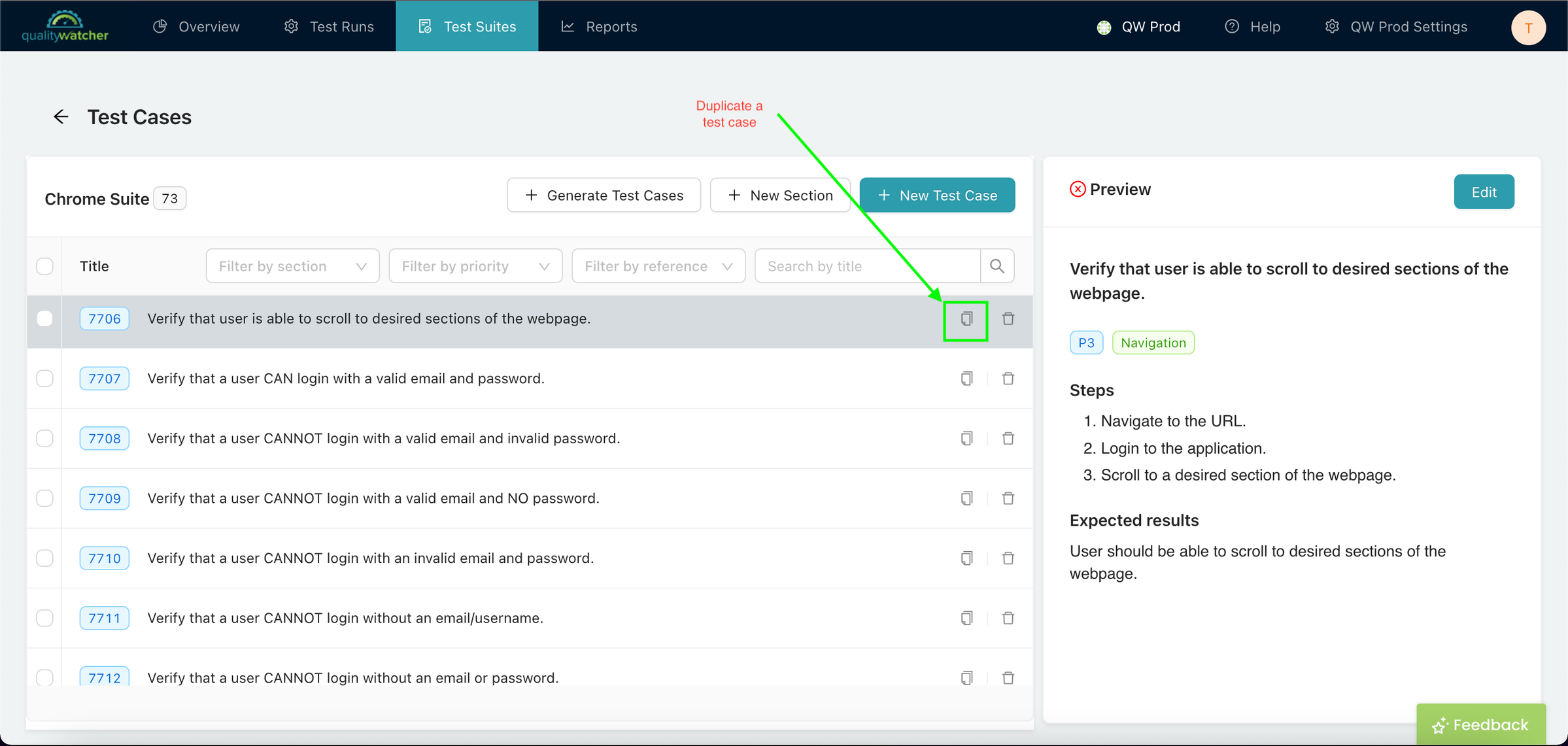The image size is (1568, 746).
Task: Click the Navigation section tag
Action: click(x=1153, y=343)
